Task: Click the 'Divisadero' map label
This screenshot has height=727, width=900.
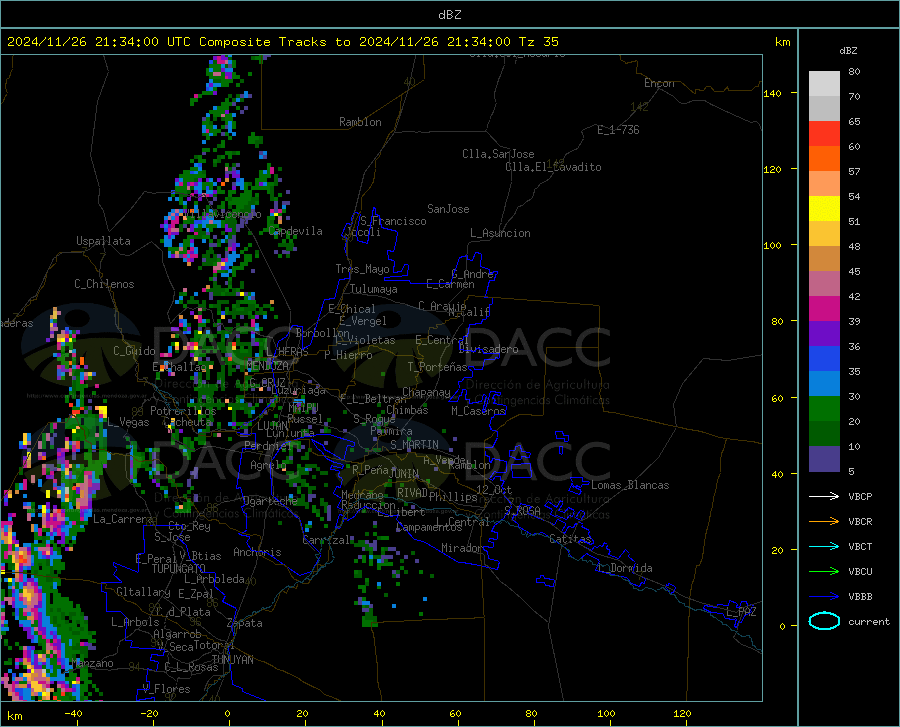Action: [x=488, y=349]
